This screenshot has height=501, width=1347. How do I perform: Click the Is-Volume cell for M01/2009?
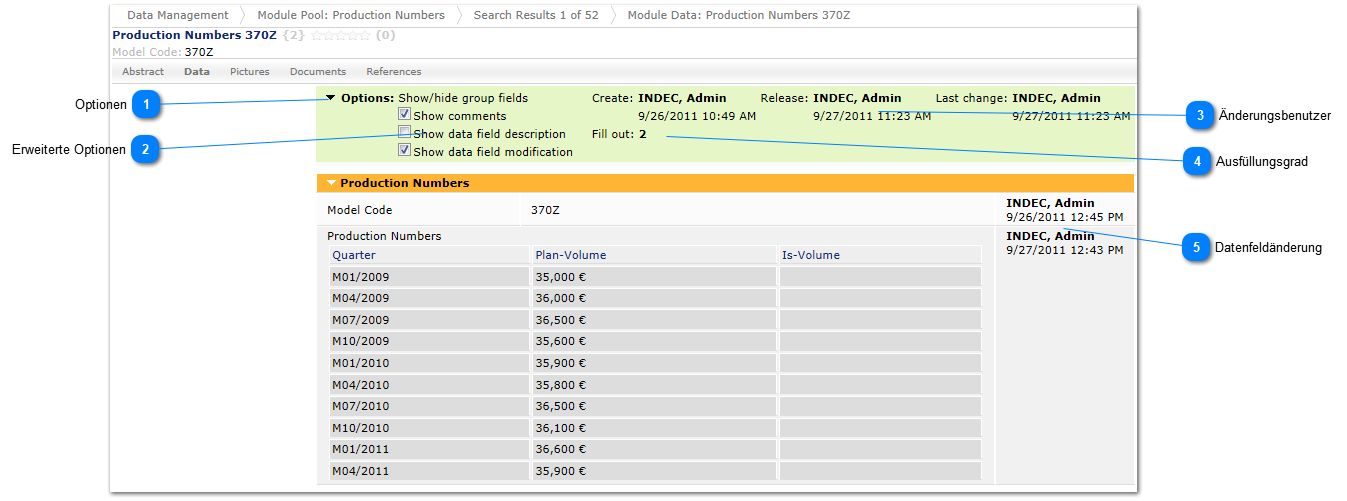click(x=880, y=277)
